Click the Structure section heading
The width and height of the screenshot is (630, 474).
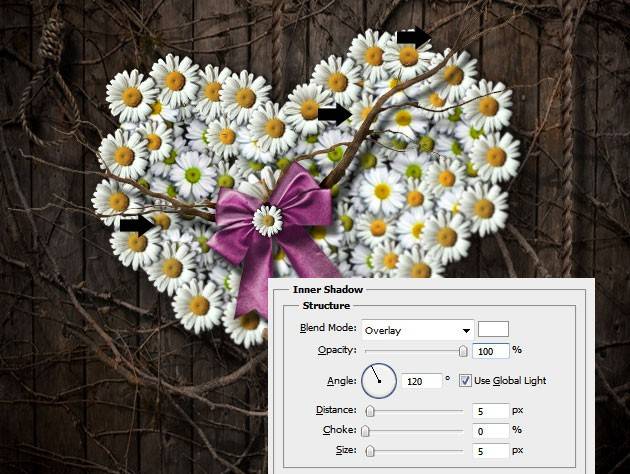click(326, 306)
